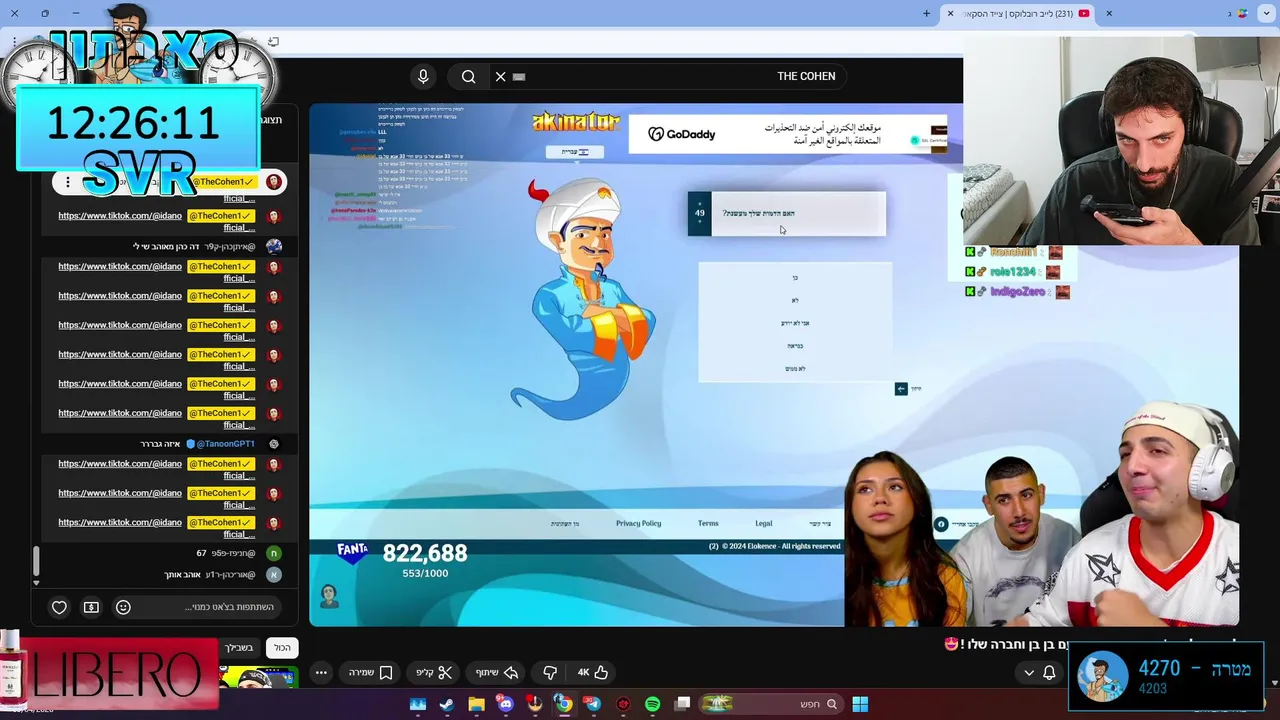The image size is (1280, 720).
Task: Open the three-dot more actions menu
Action: (x=321, y=673)
